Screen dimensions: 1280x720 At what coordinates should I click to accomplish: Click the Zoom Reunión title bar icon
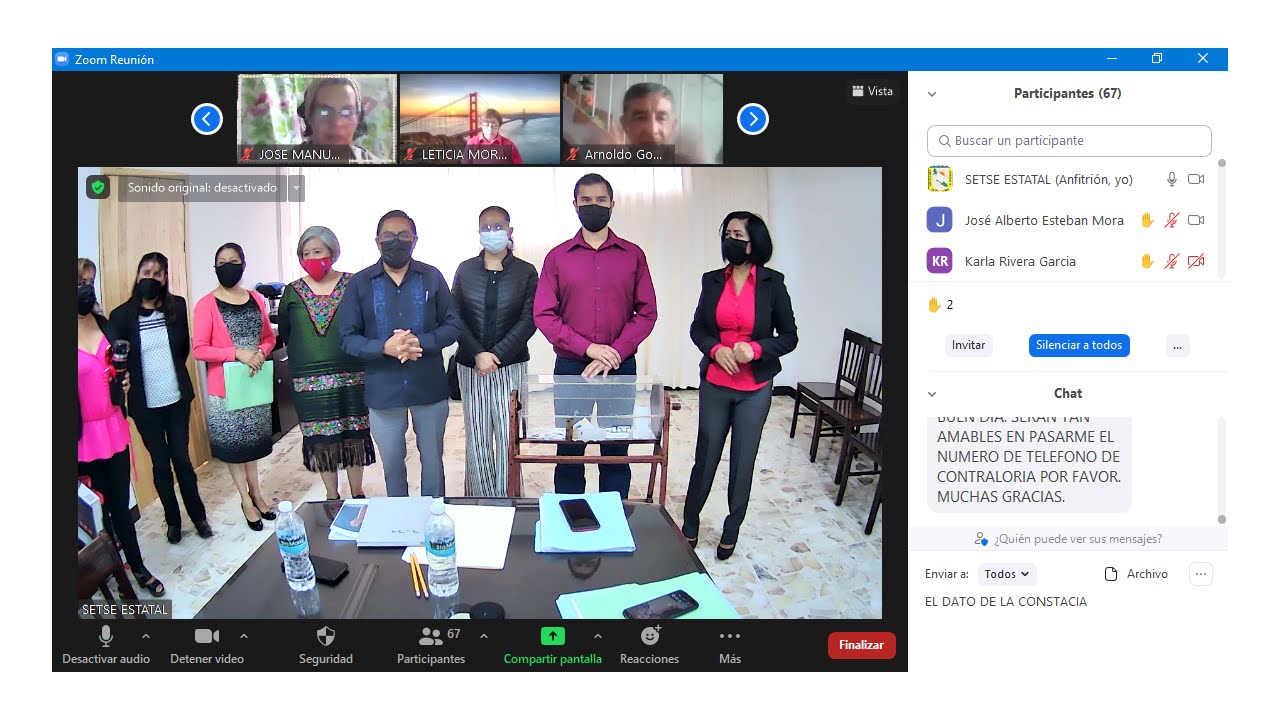61,59
